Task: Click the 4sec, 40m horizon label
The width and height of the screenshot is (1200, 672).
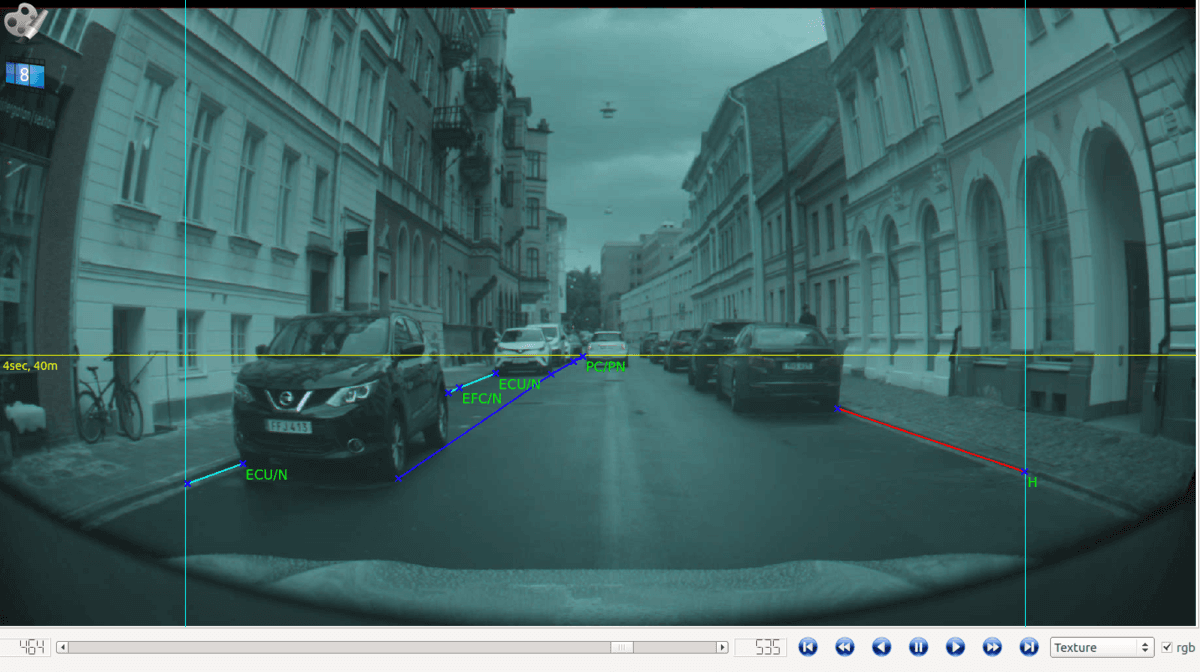Action: 30,366
